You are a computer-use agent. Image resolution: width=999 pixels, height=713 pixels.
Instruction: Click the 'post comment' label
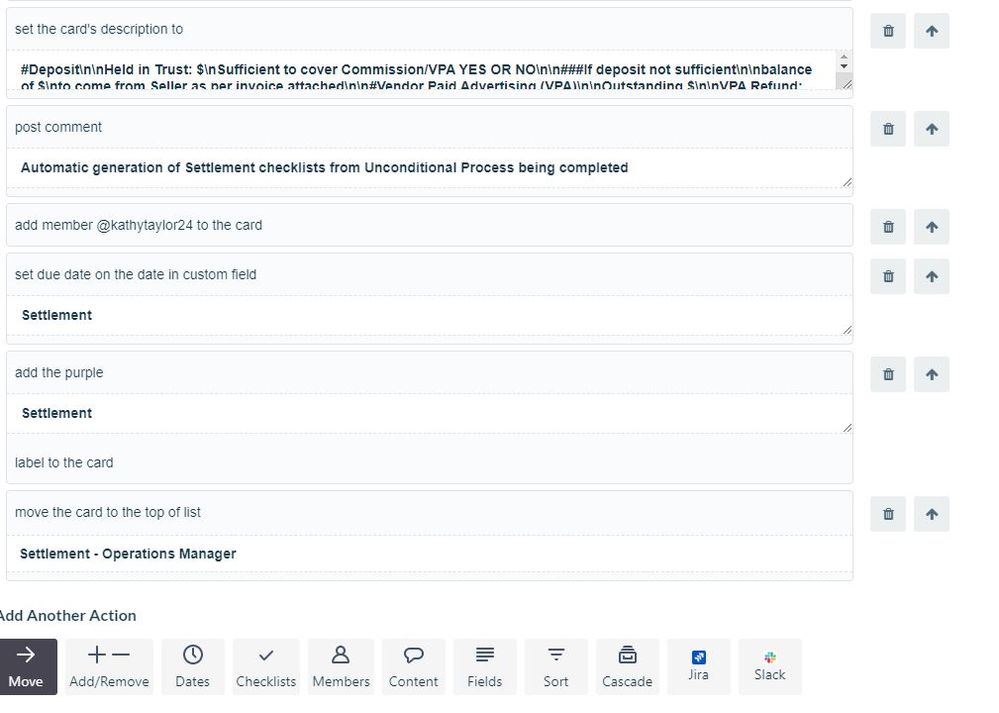pos(58,127)
